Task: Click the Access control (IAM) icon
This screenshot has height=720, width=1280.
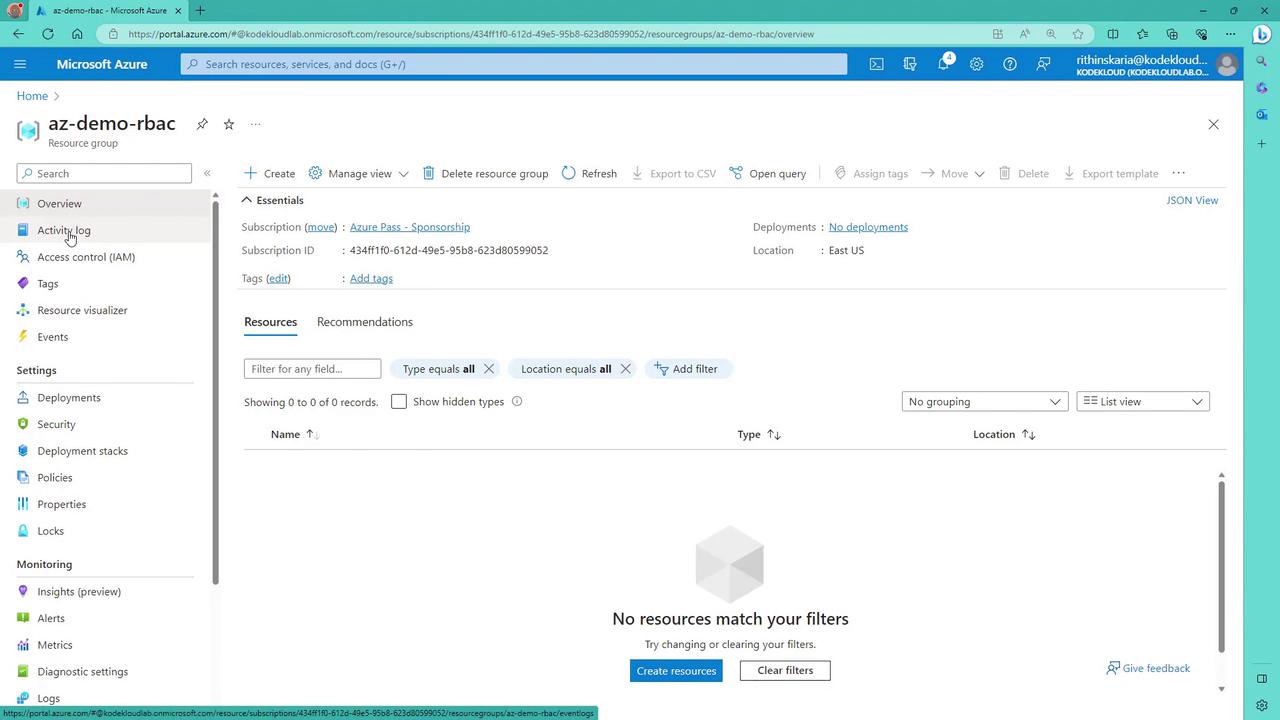Action: [x=24, y=257]
